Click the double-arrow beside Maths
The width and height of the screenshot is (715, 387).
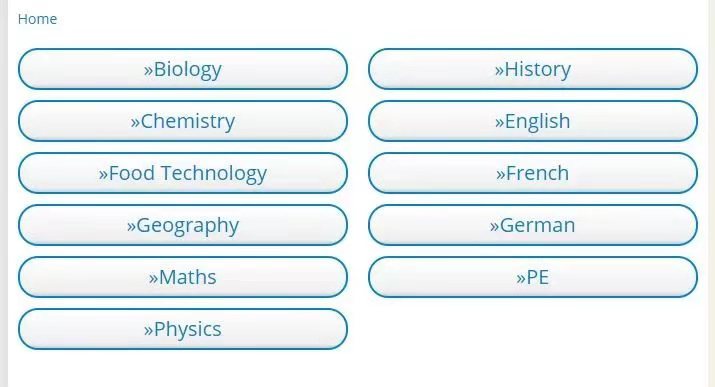[x=153, y=279]
